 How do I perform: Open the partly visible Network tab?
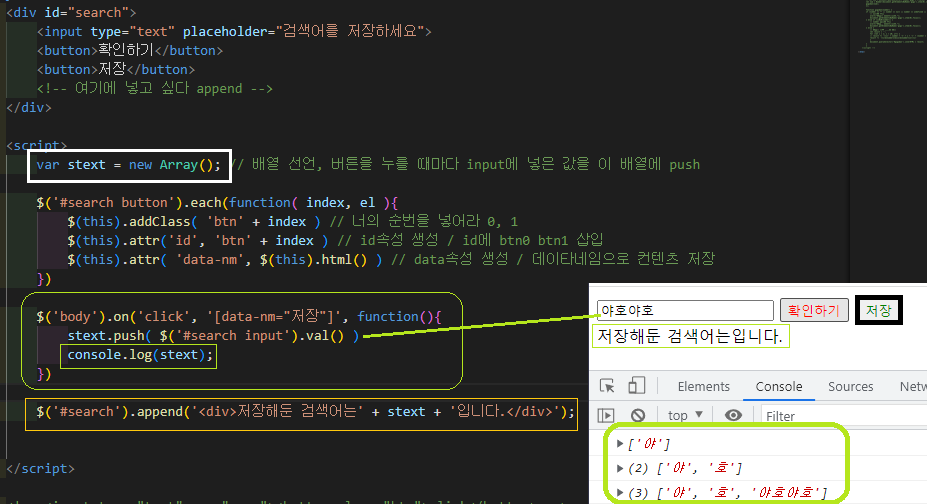point(913,386)
